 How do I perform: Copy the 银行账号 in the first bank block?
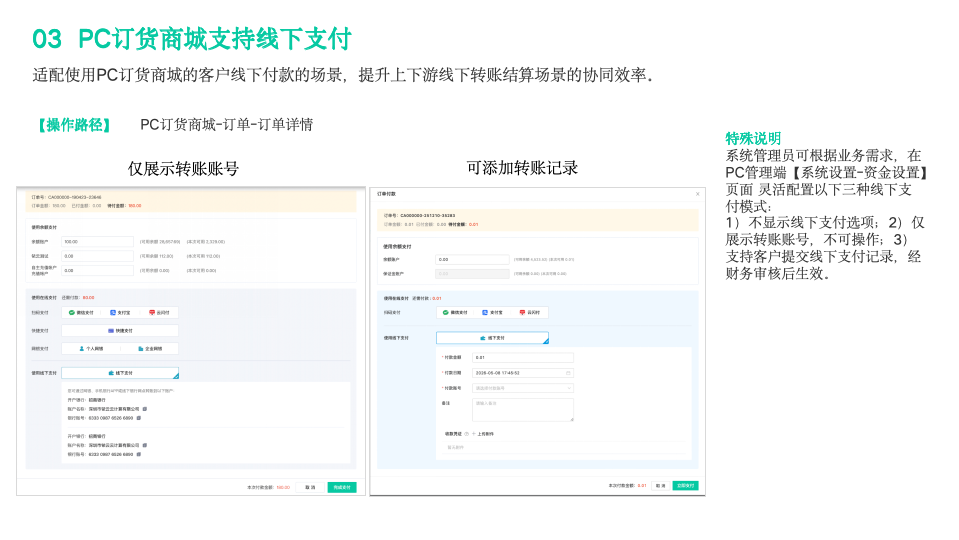click(x=139, y=418)
